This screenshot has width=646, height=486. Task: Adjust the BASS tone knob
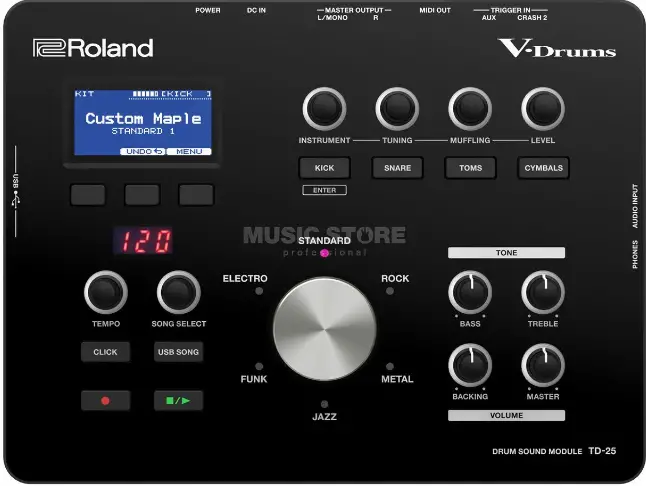click(x=470, y=292)
